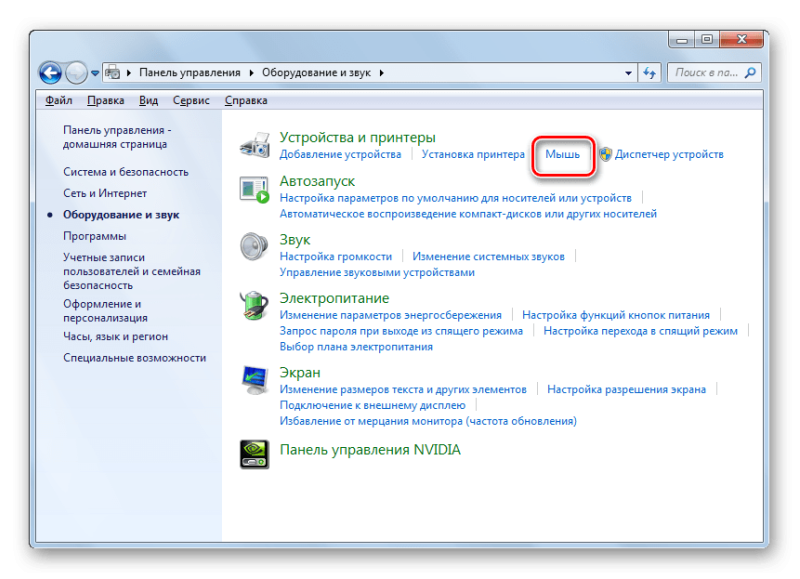The image size is (800, 579).
Task: Select 'Панель управления' breadcrumb segment
Action: coord(190,73)
